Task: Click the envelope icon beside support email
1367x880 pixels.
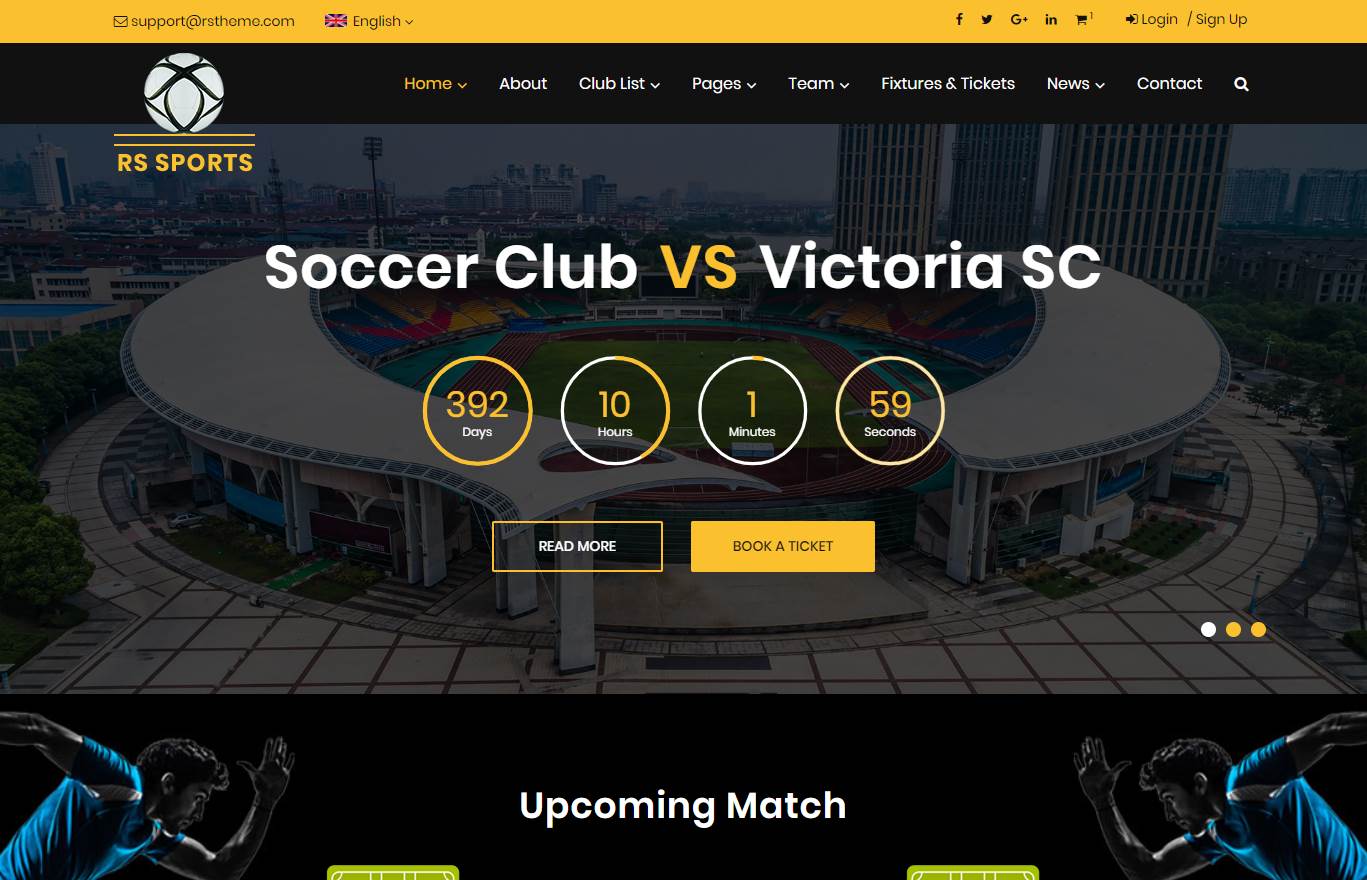Action: (x=120, y=21)
